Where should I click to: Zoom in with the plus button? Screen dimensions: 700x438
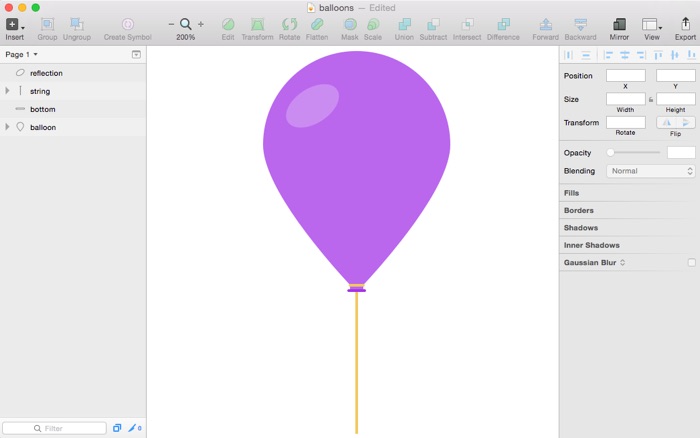(x=201, y=25)
